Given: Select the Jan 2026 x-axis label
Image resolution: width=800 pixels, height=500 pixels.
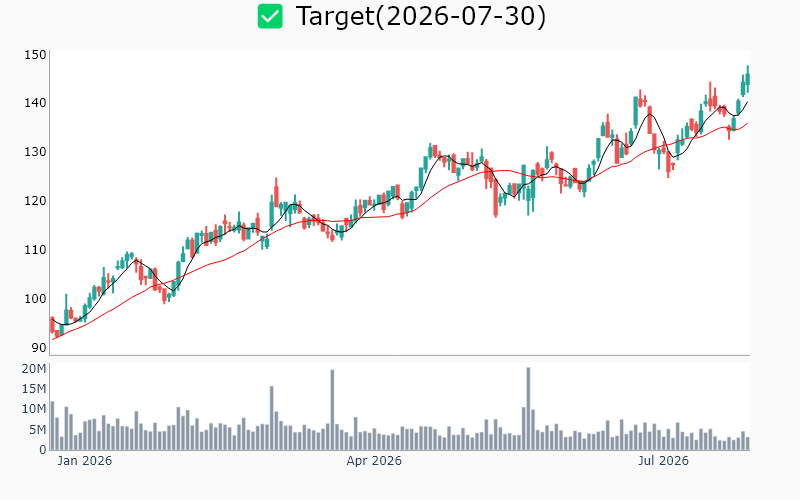Looking at the screenshot, I should pos(85,461).
